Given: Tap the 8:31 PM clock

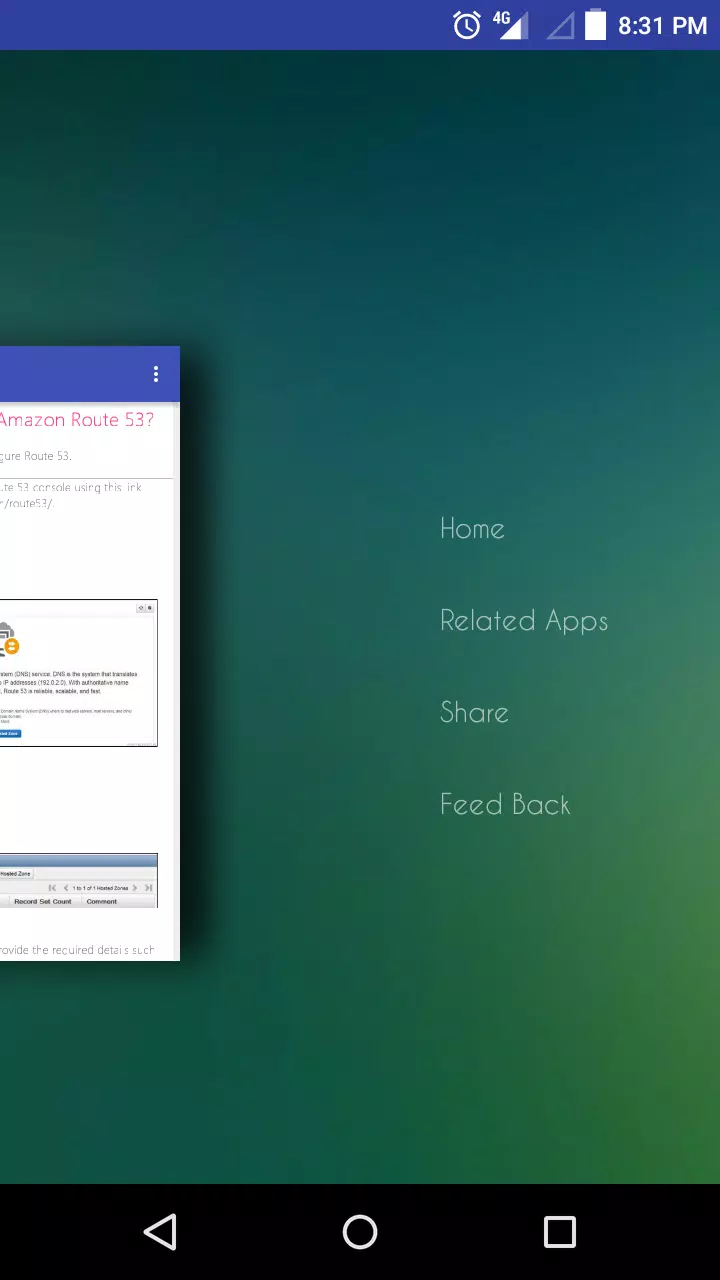Looking at the screenshot, I should pos(662,25).
